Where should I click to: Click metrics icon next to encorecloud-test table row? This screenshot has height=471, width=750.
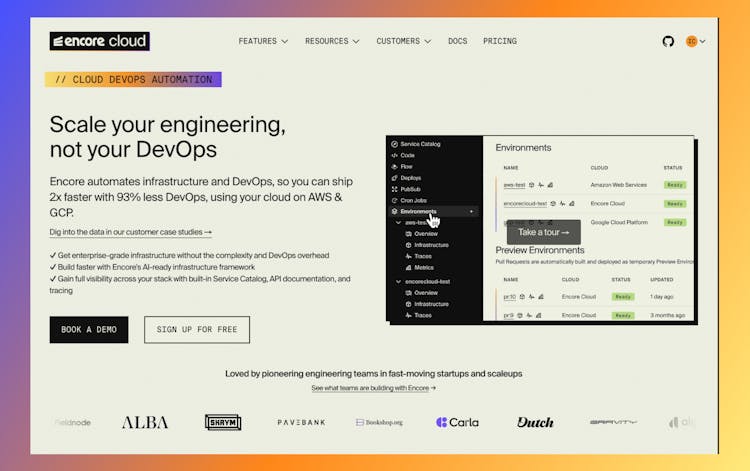point(572,204)
